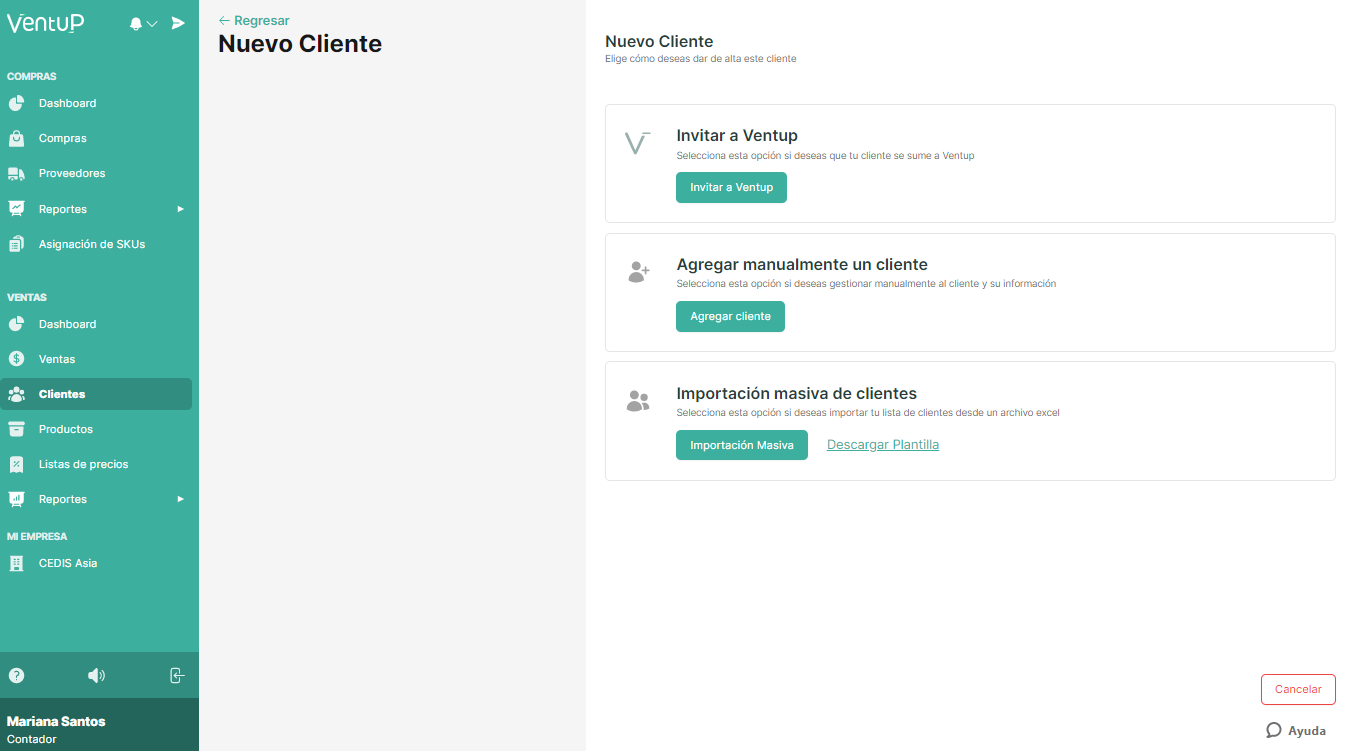
Task: Open help using the question mark icon
Action: coord(16,675)
